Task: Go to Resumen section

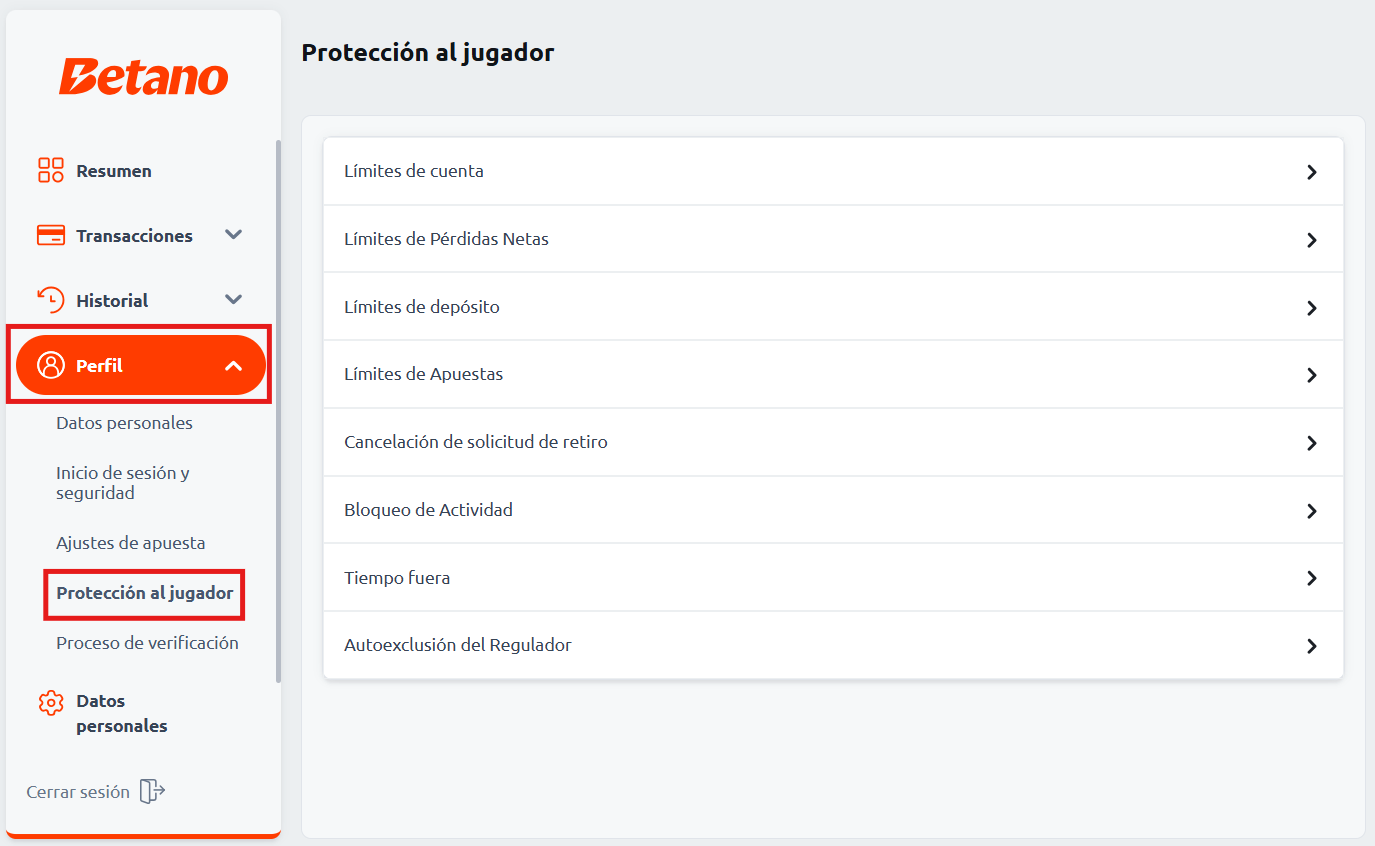Action: click(114, 171)
